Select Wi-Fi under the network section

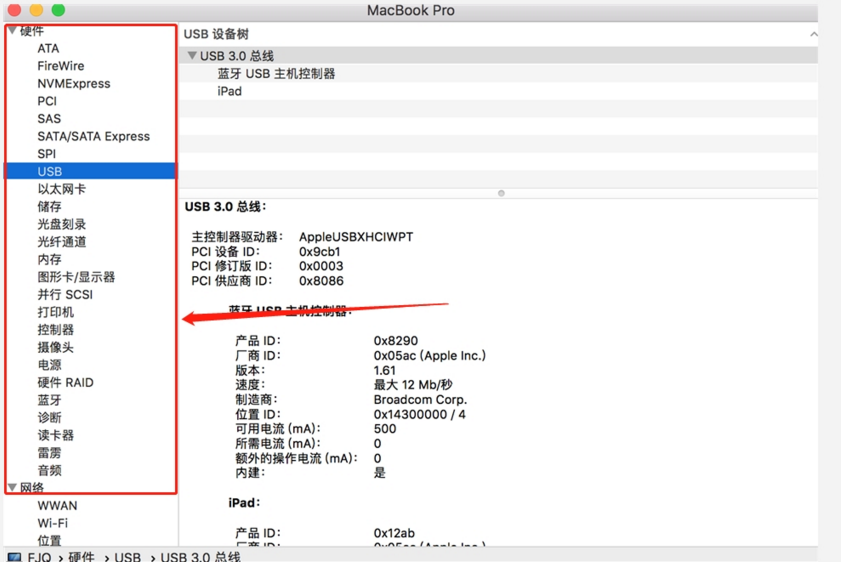click(52, 523)
